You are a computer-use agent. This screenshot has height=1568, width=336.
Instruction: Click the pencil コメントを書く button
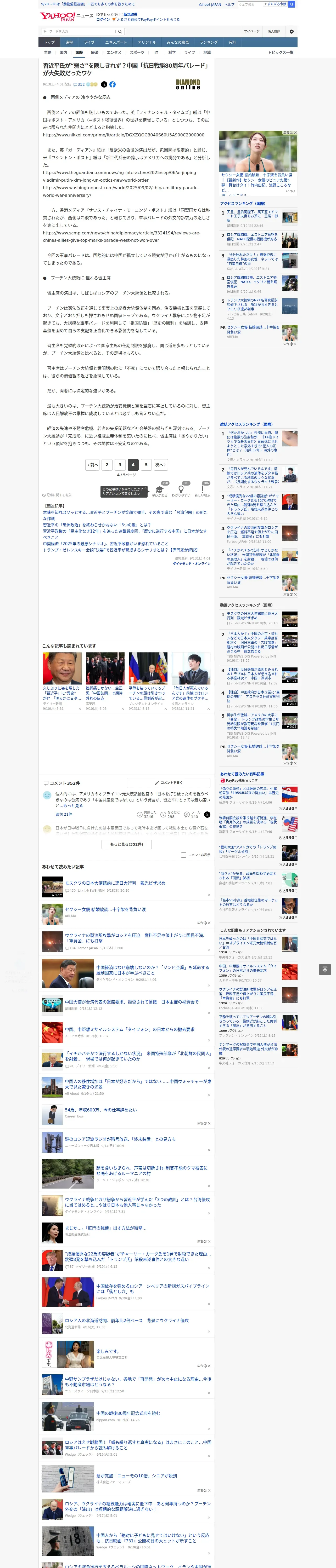[169, 783]
